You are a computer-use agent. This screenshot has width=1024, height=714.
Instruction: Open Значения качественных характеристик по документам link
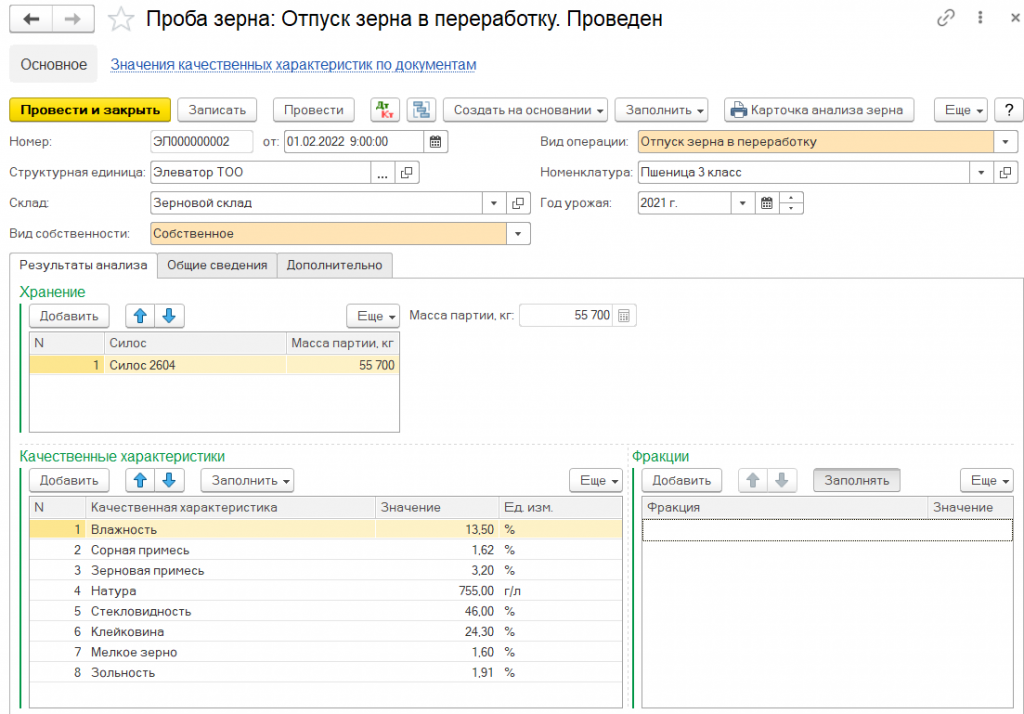[x=293, y=65]
